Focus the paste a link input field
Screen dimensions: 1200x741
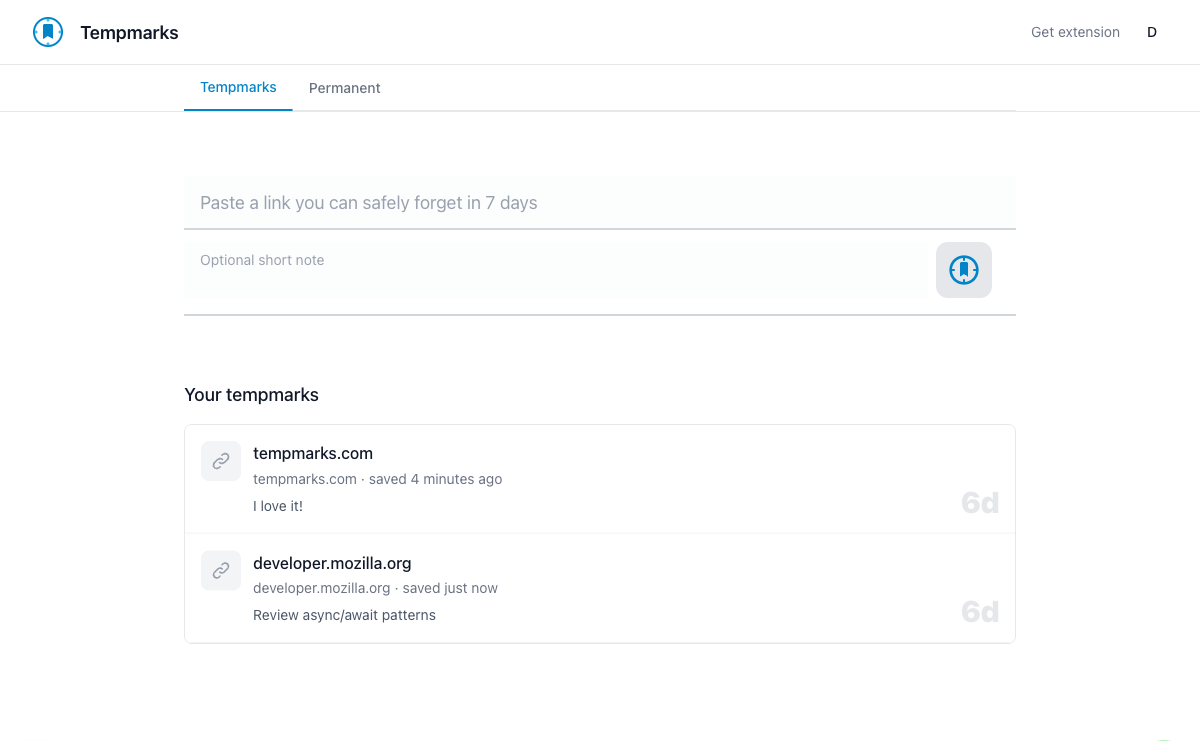pyautogui.click(x=599, y=203)
